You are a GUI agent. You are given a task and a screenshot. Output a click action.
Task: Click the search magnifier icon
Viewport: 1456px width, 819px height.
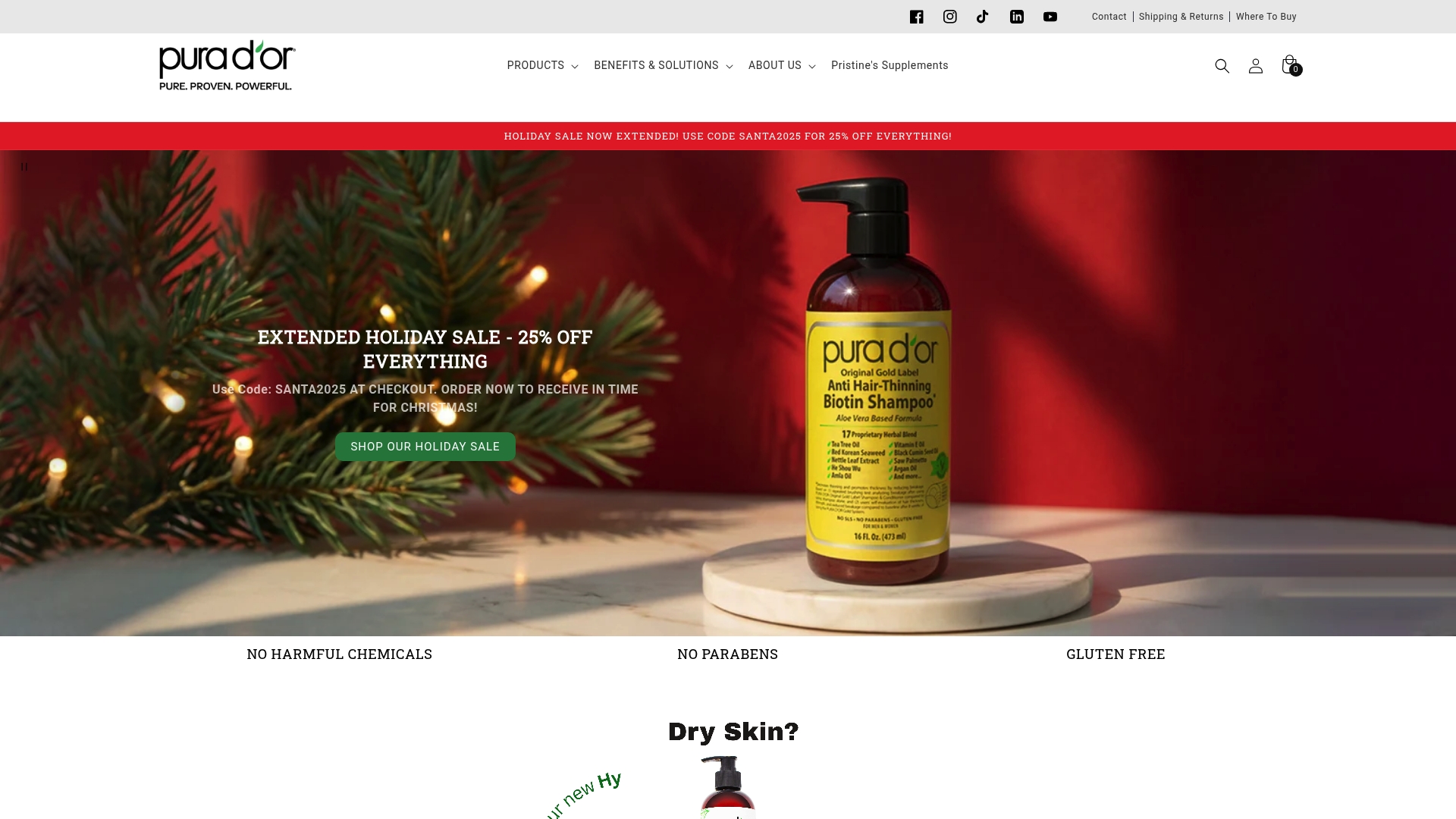click(x=1222, y=66)
